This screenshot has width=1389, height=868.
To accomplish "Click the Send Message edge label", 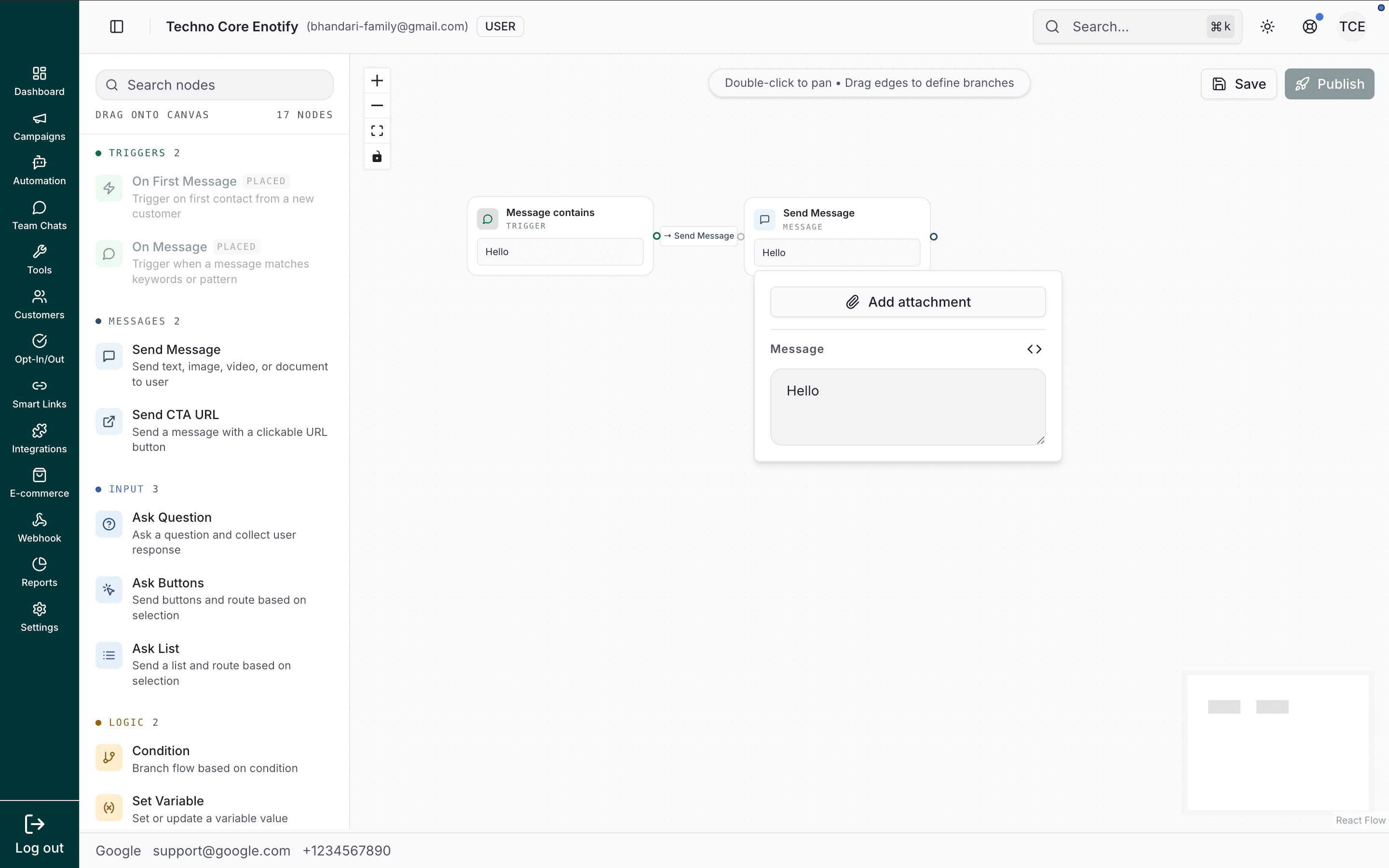I will pyautogui.click(x=699, y=236).
